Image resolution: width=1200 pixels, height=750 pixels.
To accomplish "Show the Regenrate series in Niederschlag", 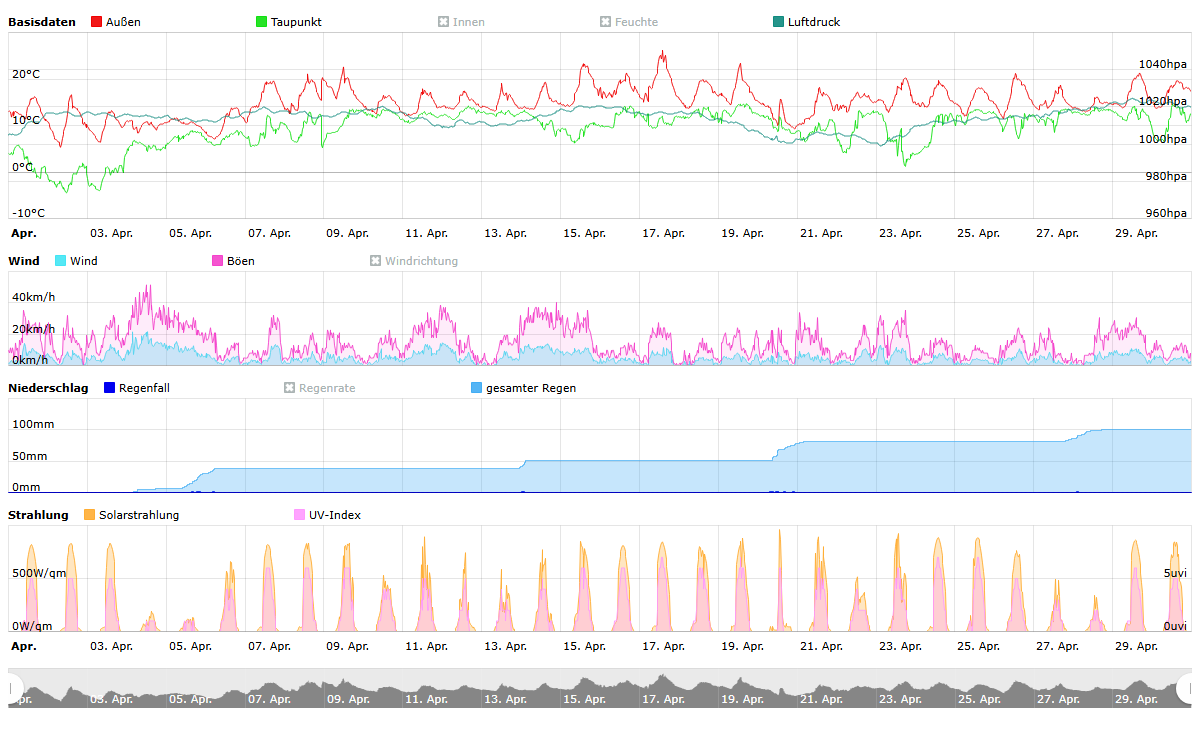I will pos(290,388).
